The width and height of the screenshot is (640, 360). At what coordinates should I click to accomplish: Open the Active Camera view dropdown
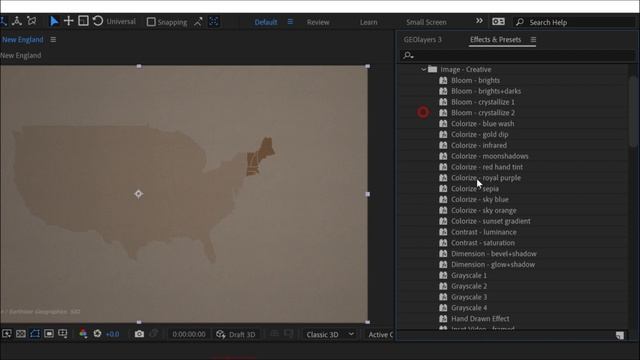click(x=380, y=334)
